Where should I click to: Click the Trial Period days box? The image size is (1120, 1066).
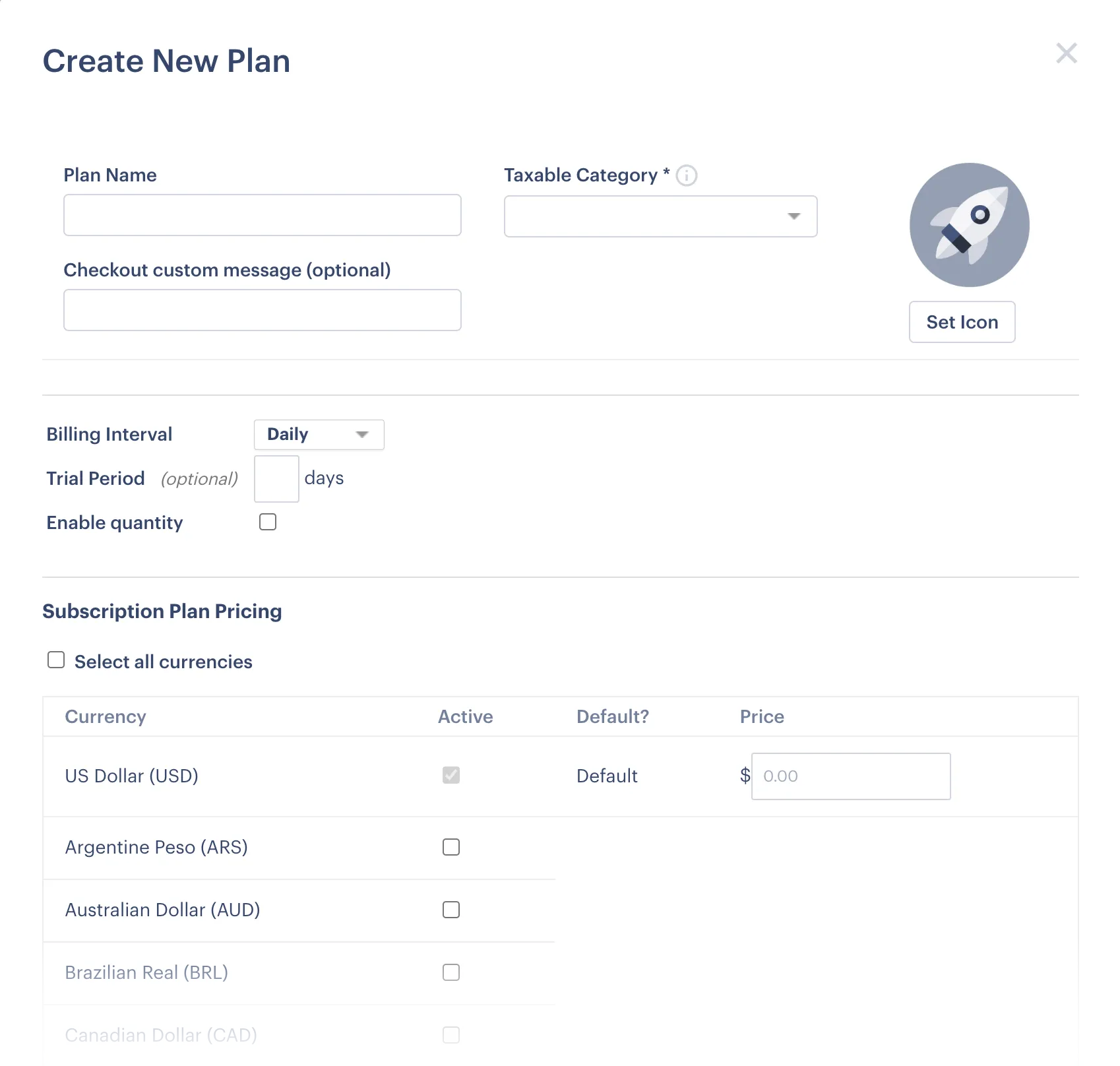coord(276,478)
